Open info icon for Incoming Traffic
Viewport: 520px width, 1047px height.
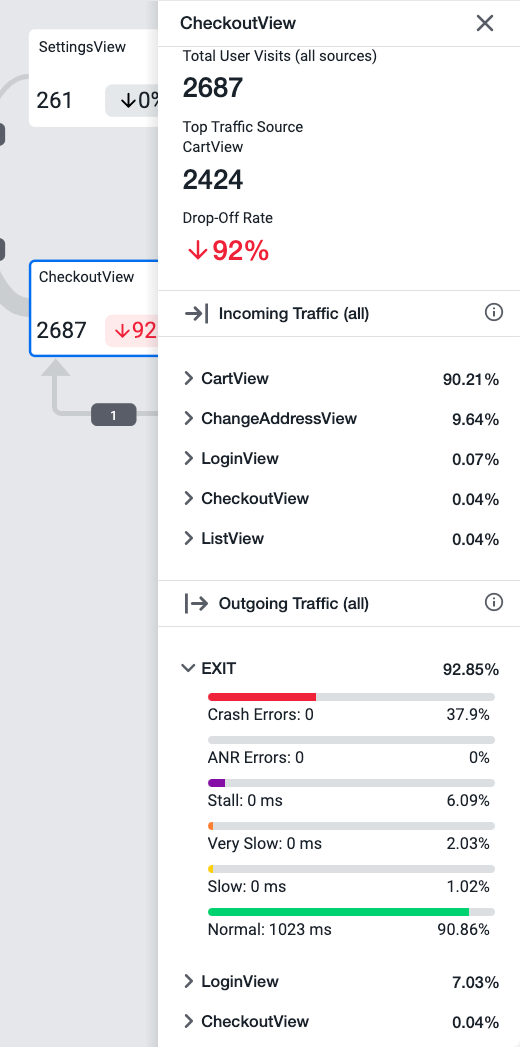coord(493,312)
